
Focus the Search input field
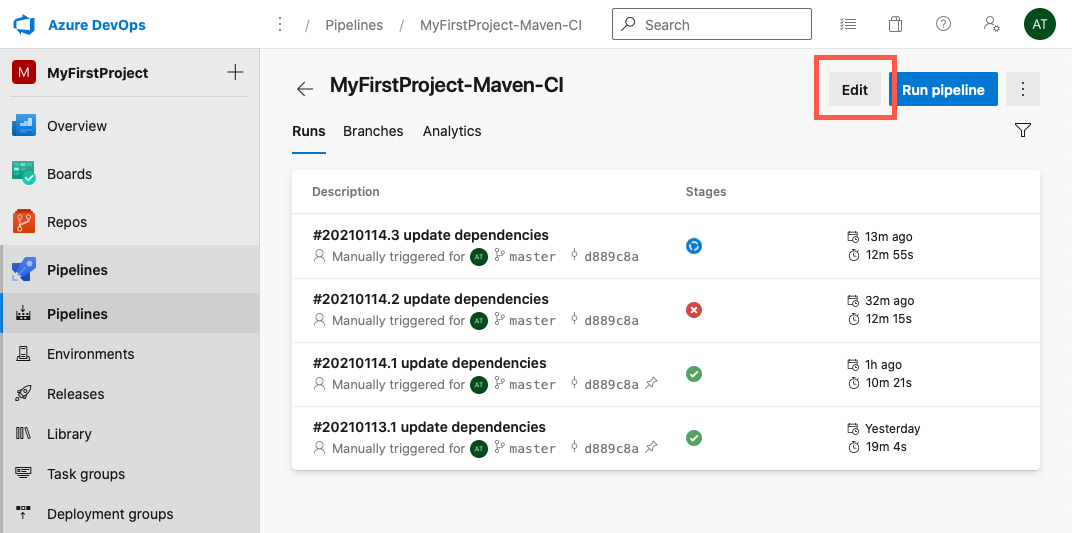click(712, 25)
